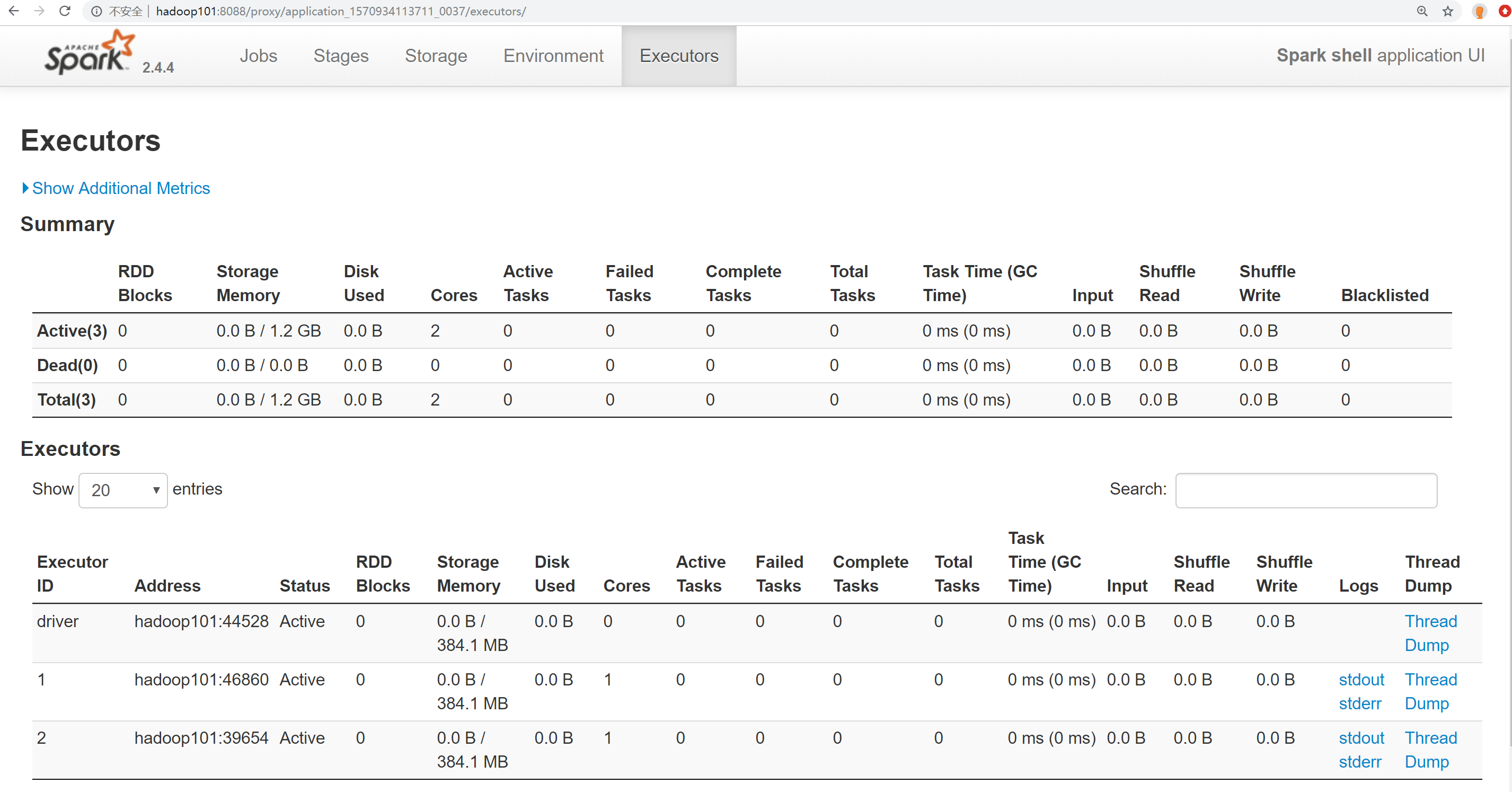Sort executors table by Complete Tasks

point(870,574)
